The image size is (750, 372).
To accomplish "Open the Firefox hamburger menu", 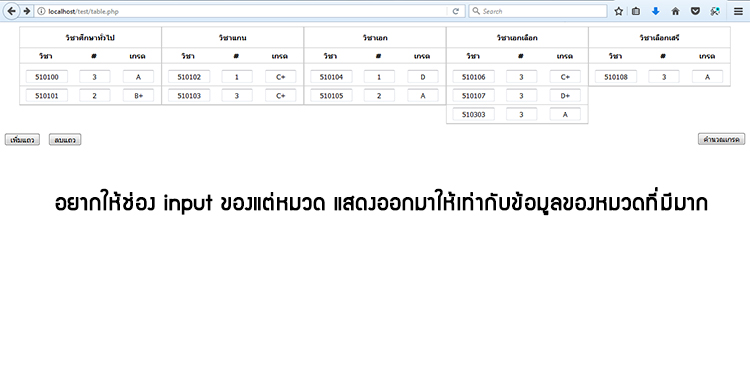I will tap(739, 11).
